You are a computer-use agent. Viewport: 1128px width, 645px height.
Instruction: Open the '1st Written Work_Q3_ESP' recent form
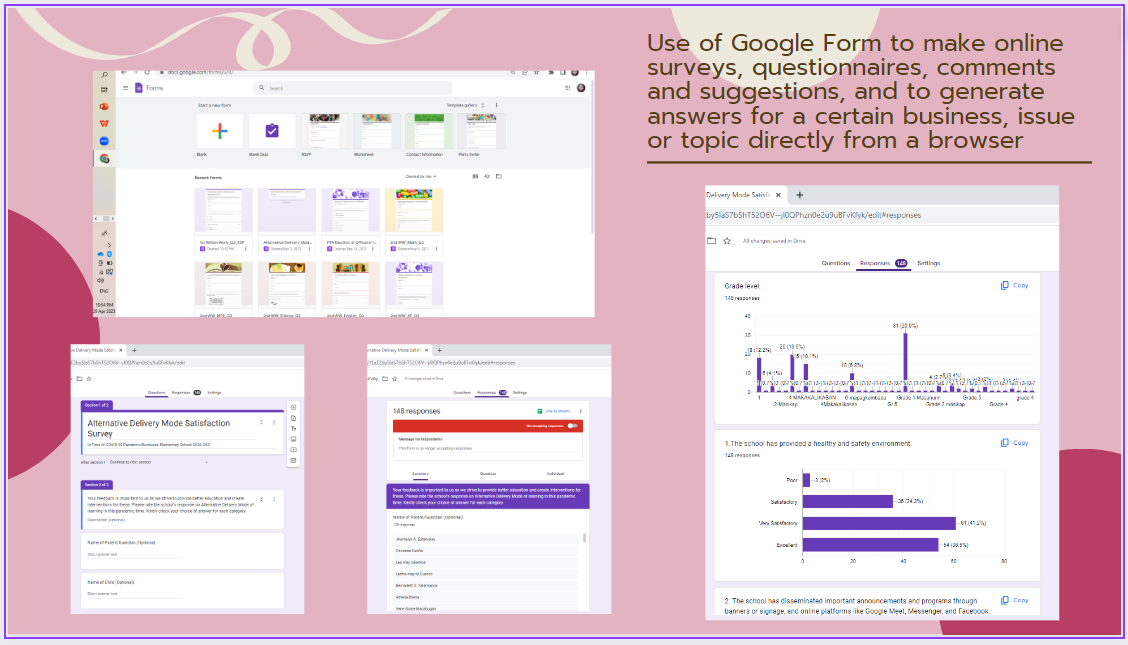tap(224, 221)
